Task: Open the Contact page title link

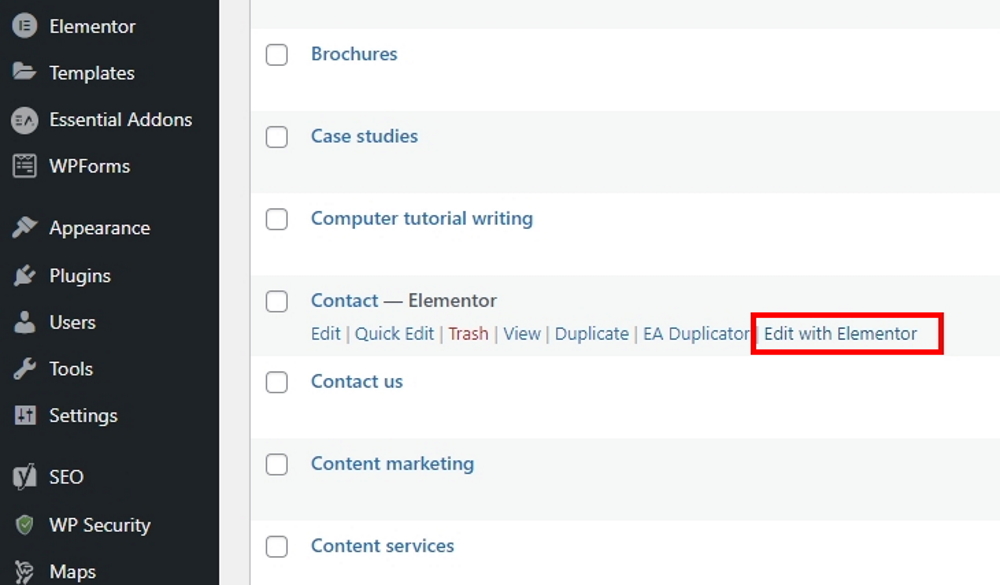Action: [344, 300]
